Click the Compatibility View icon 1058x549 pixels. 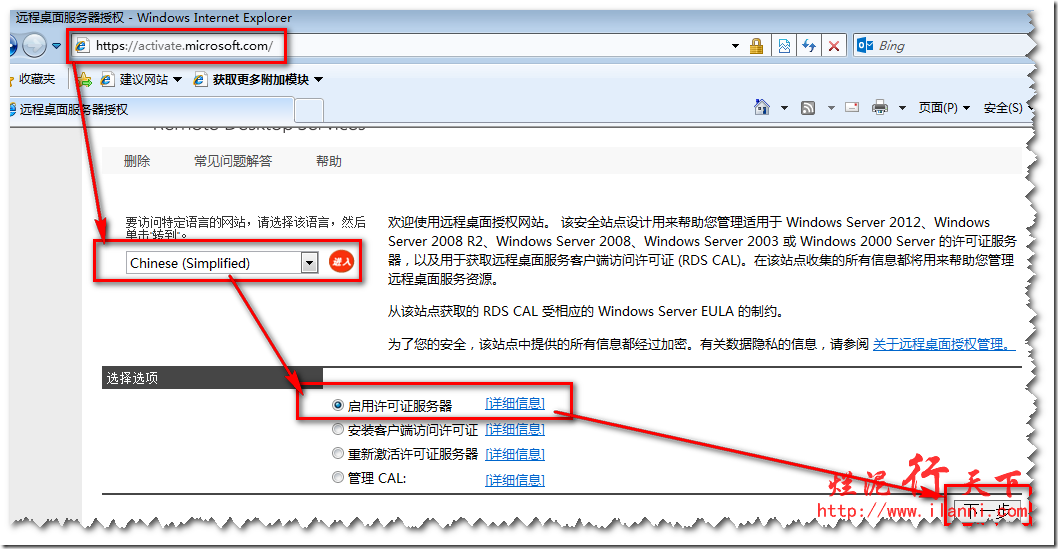[784, 46]
